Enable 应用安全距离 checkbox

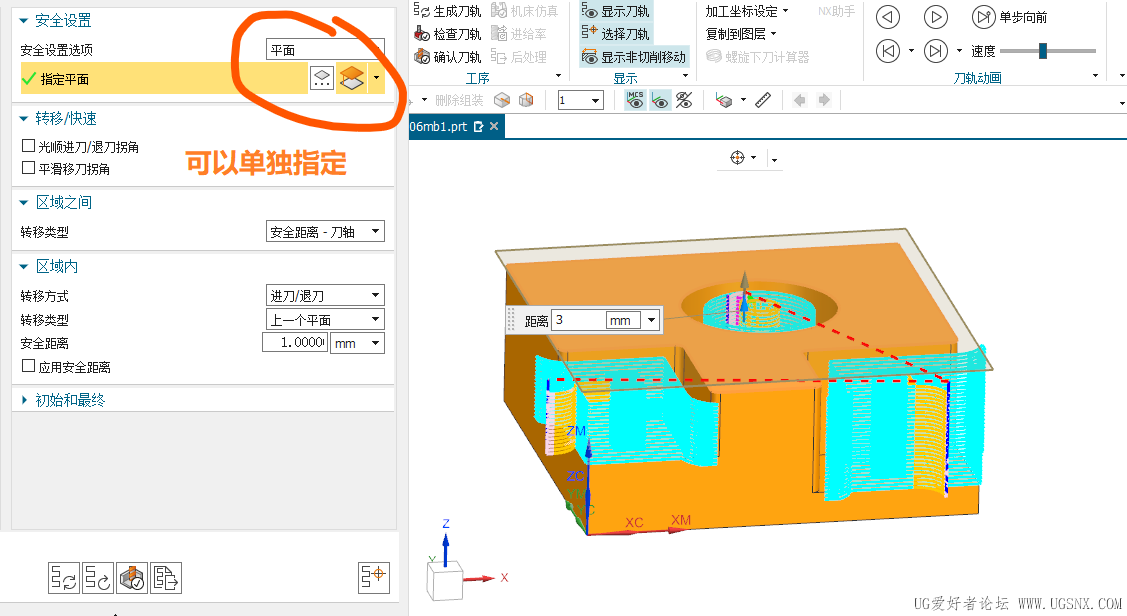29,366
